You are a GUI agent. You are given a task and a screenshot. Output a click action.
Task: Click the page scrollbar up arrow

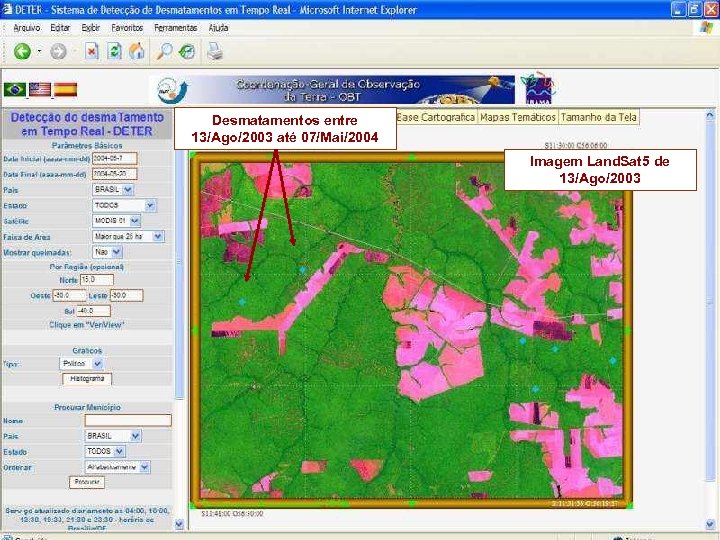710,115
